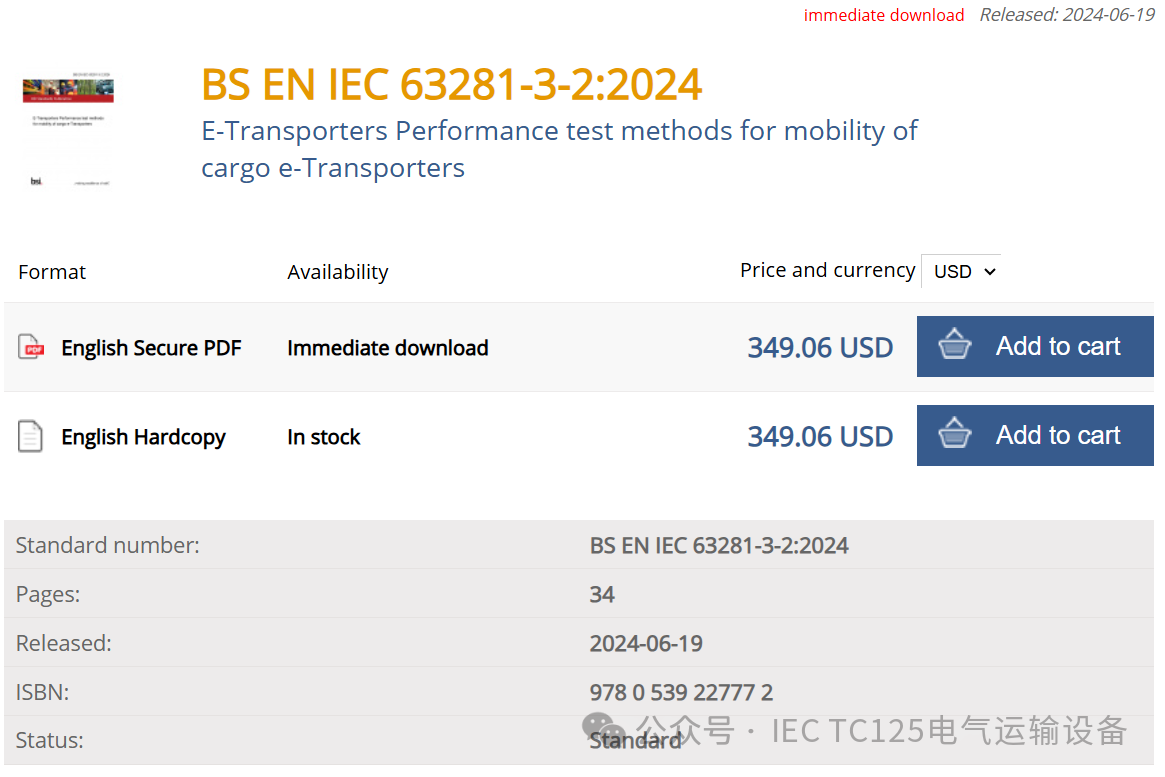Viewport: 1165px width, 777px height.
Task: Click the hardcopy document icon
Action: [x=31, y=437]
